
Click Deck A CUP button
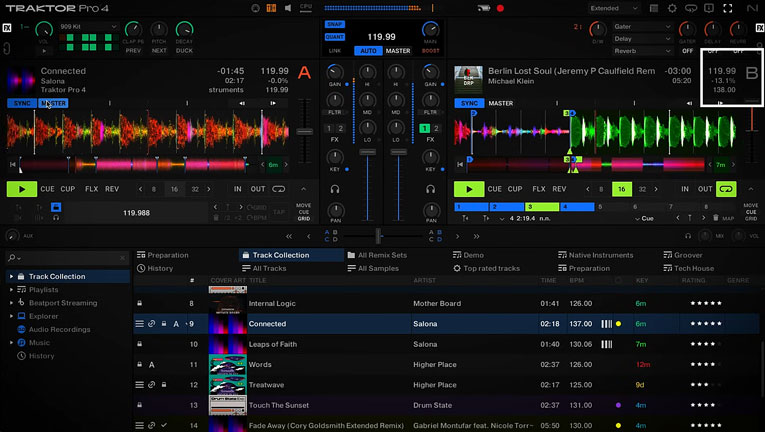tap(68, 189)
